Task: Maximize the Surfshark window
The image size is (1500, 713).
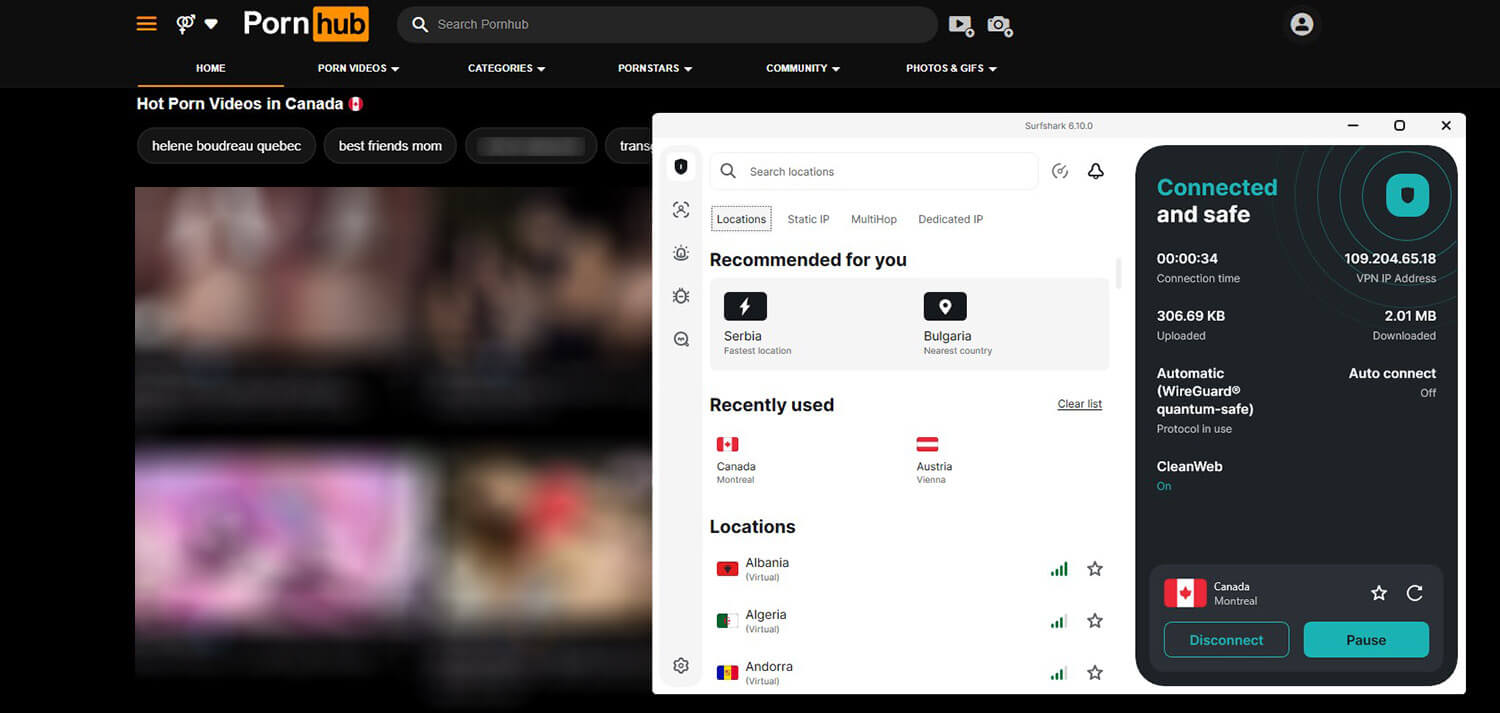Action: 1399,126
